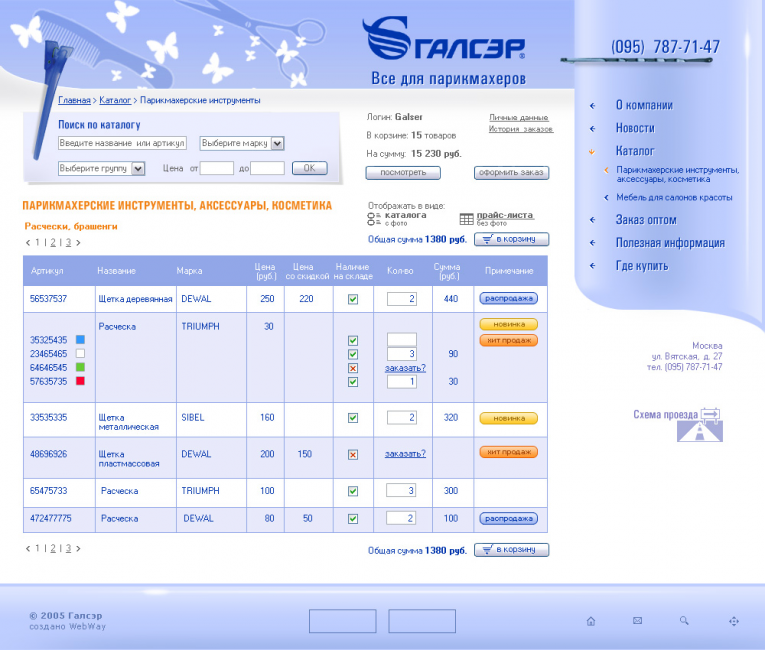Image resolution: width=765 pixels, height=650 pixels.
Task: Open the Выберите марку dropdown
Action: point(242,143)
